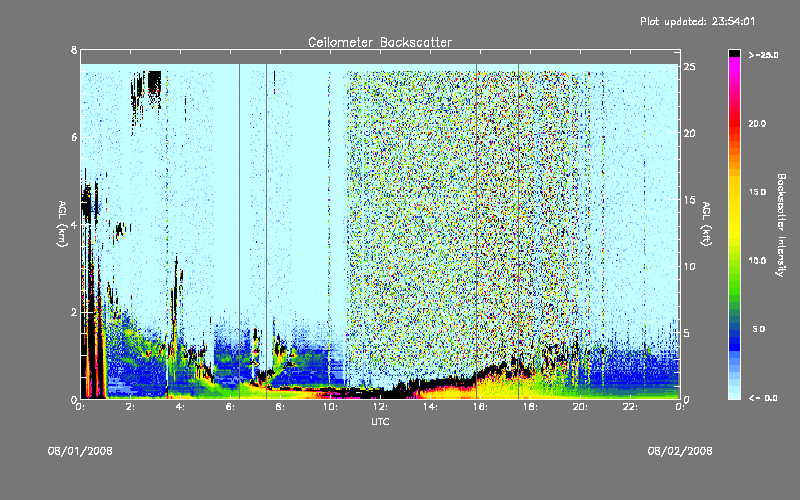
Task: Click the '>-25.0' colorbar top value
Action: coord(763,55)
